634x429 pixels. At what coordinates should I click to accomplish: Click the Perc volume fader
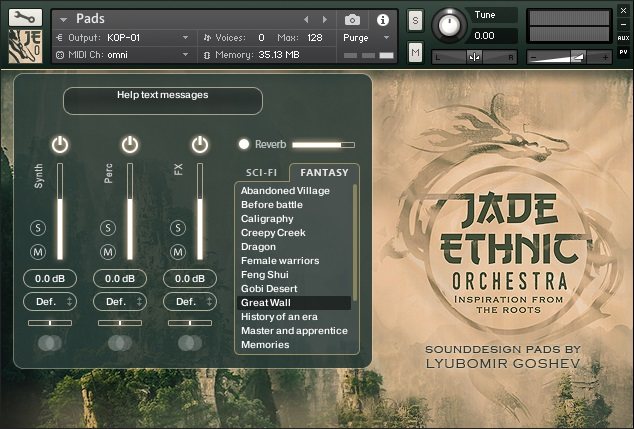click(130, 211)
